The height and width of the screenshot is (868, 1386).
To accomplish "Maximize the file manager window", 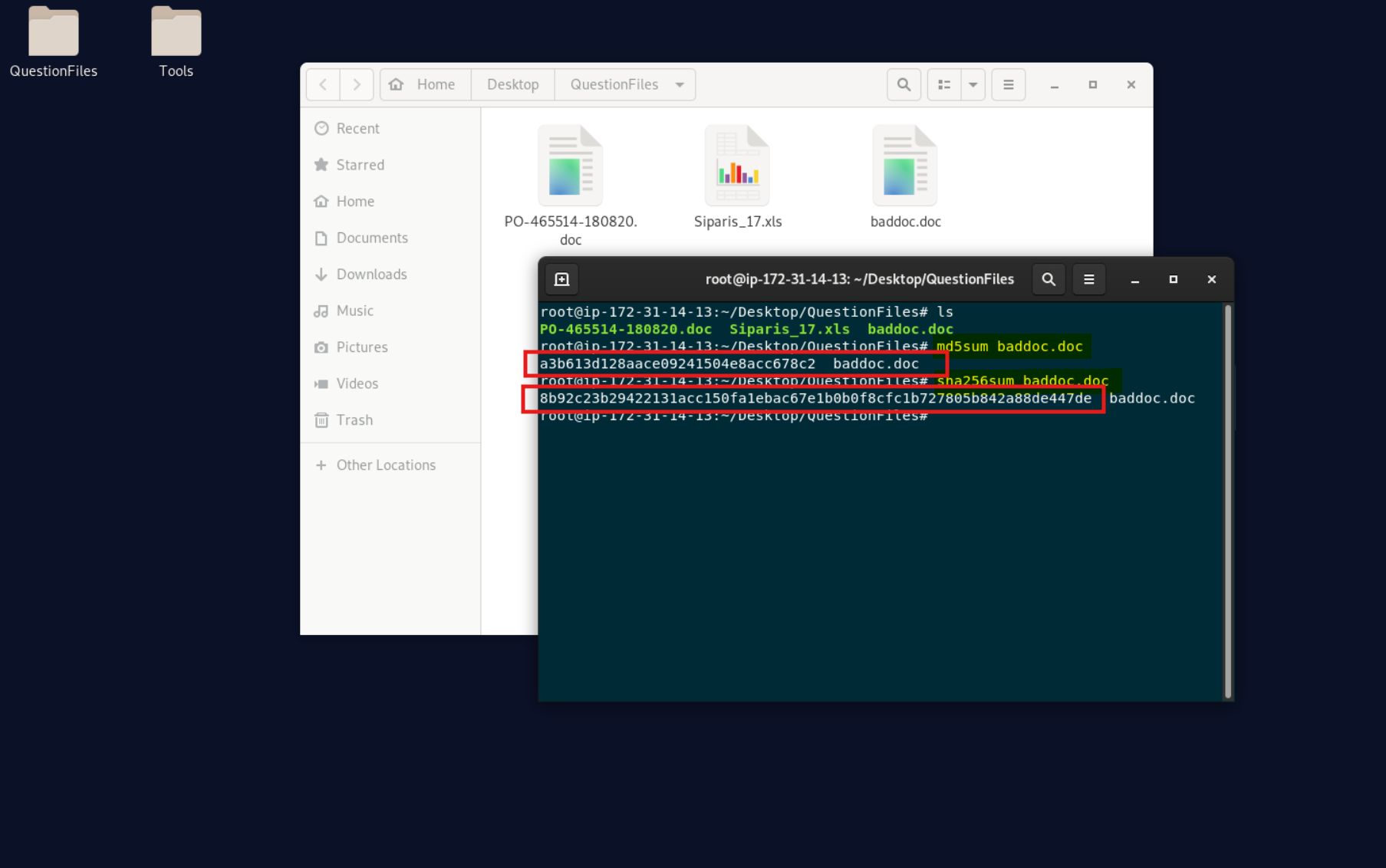I will click(1092, 85).
